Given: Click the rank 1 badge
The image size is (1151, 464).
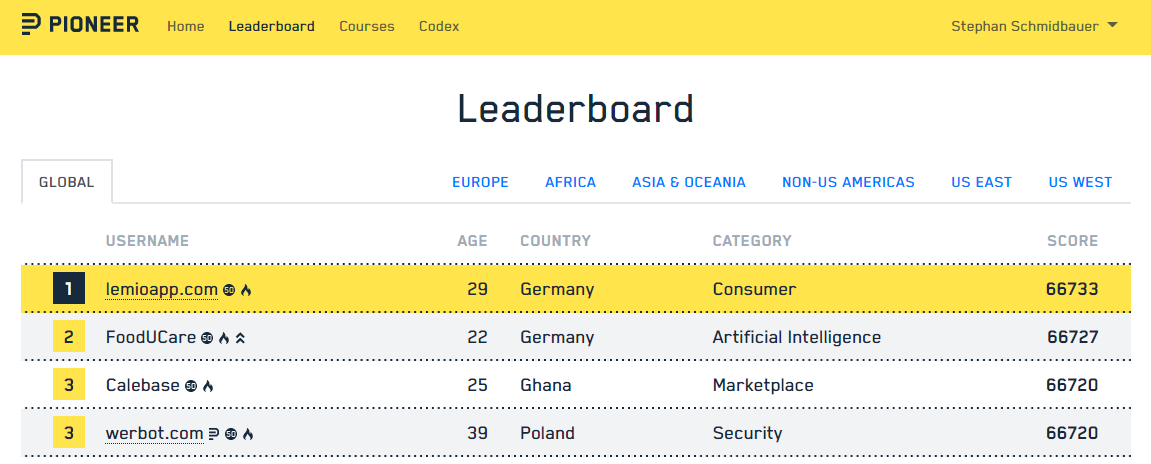Looking at the screenshot, I should 69,289.
